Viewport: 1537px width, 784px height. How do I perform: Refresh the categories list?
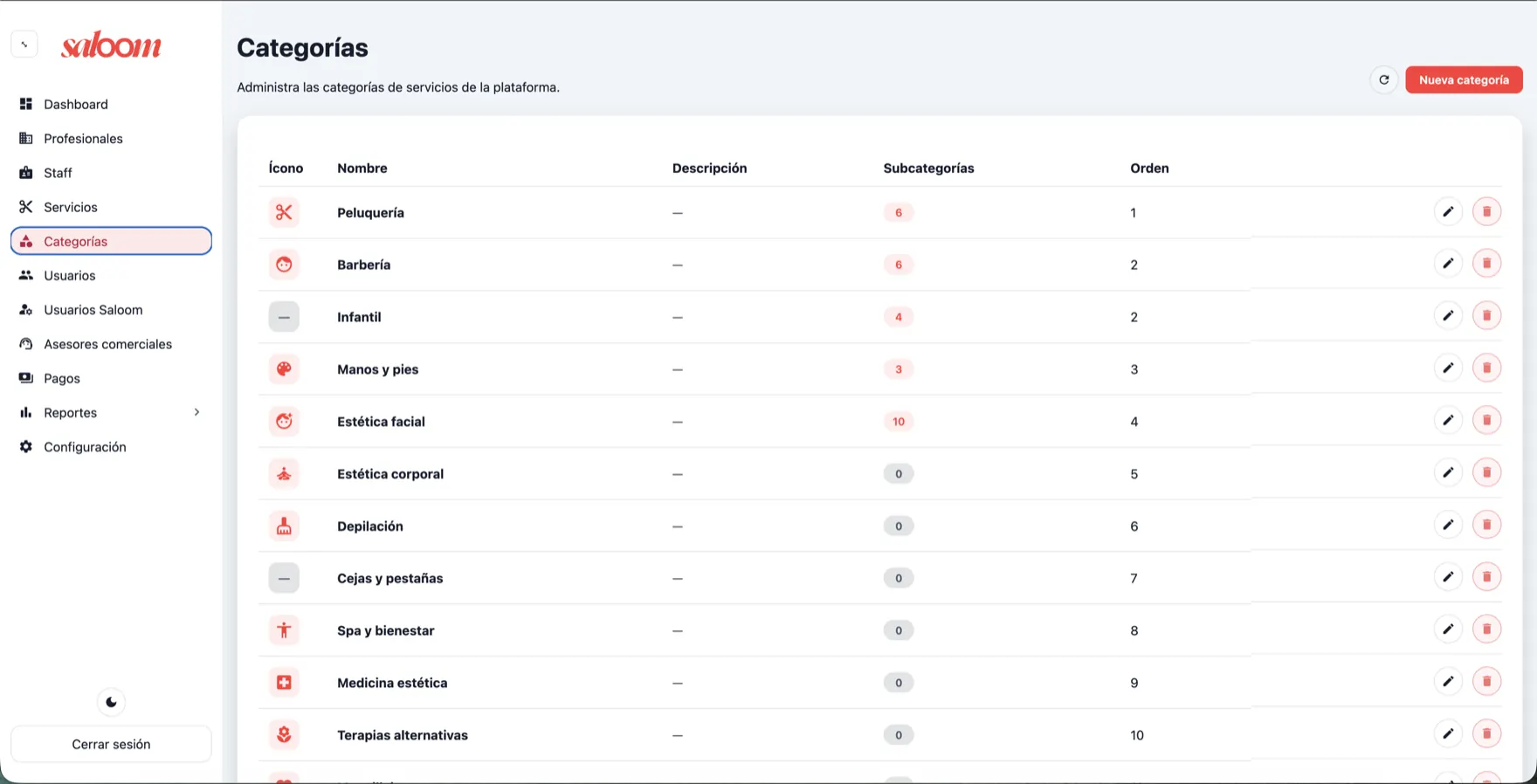tap(1384, 79)
